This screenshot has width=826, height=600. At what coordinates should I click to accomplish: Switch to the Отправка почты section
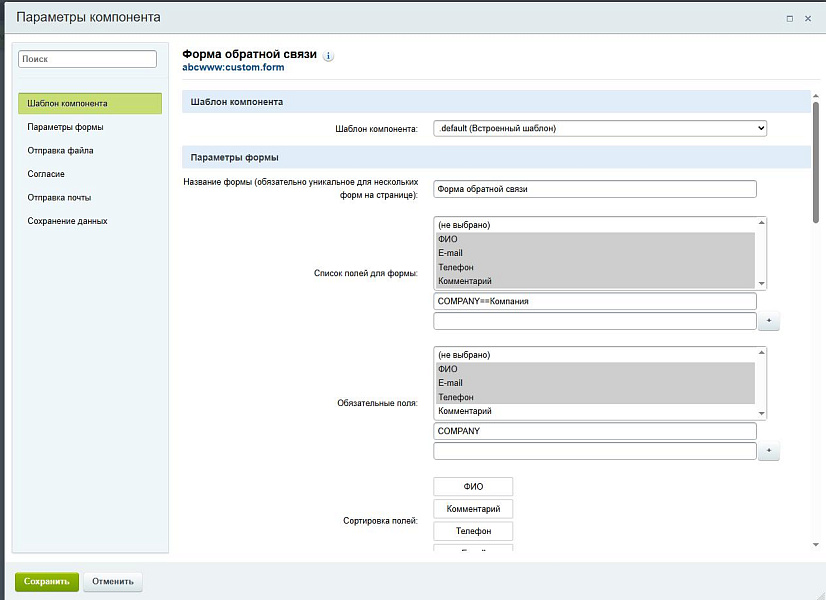click(x=59, y=197)
